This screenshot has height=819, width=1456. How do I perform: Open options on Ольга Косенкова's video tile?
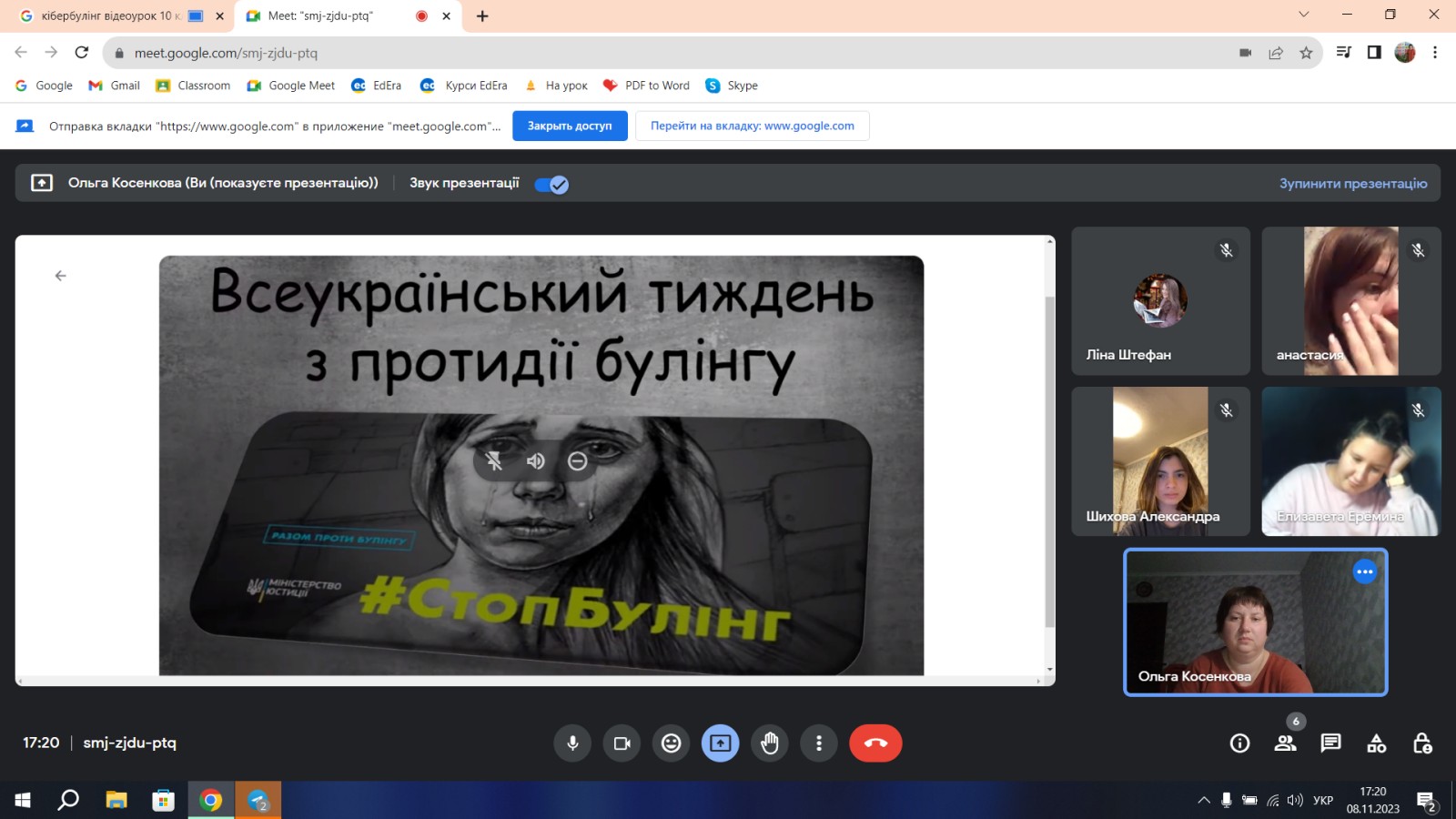[1364, 571]
